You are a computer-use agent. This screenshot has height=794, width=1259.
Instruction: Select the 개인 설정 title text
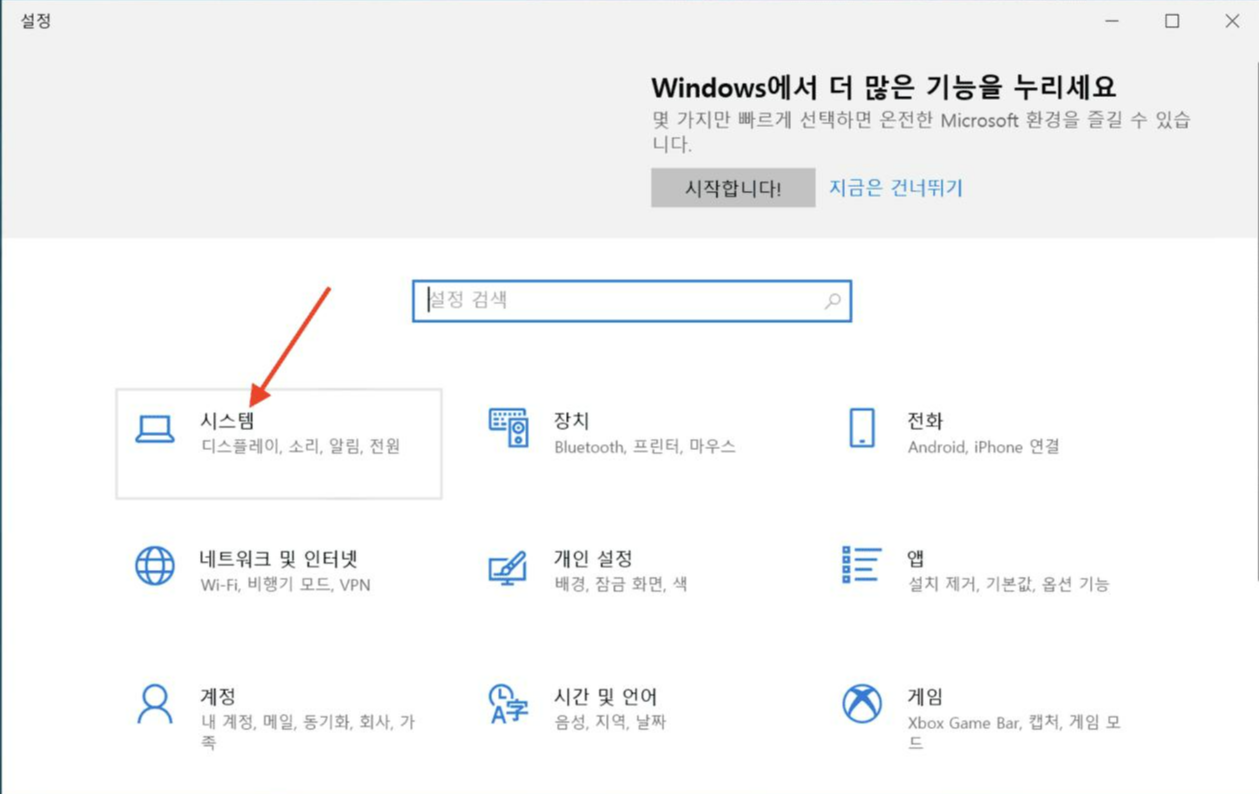pos(593,559)
